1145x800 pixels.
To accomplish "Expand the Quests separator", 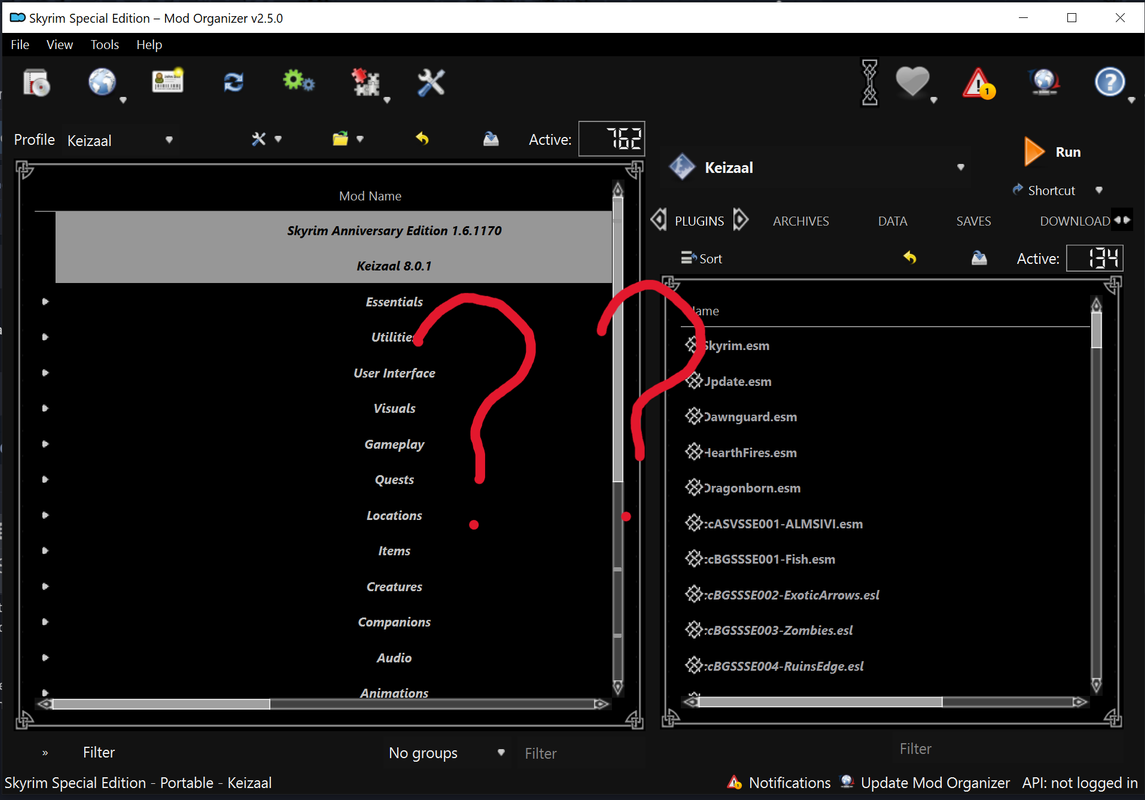I will (45, 480).
